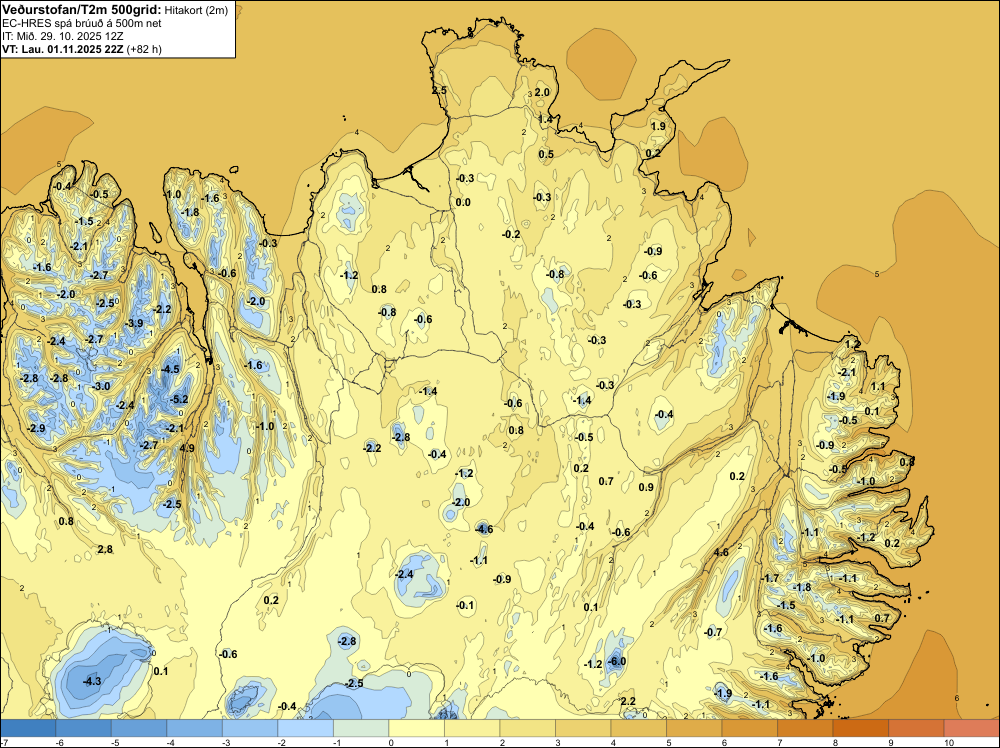Select the legend color swatch between -3 and -2
Viewport: 1000px width, 748px height.
point(249,728)
